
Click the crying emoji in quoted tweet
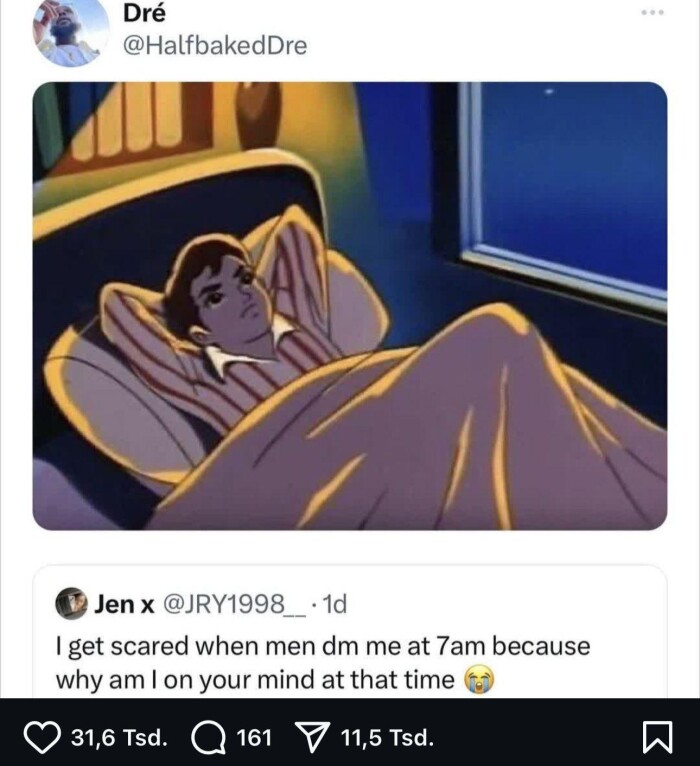pyautogui.click(x=479, y=680)
